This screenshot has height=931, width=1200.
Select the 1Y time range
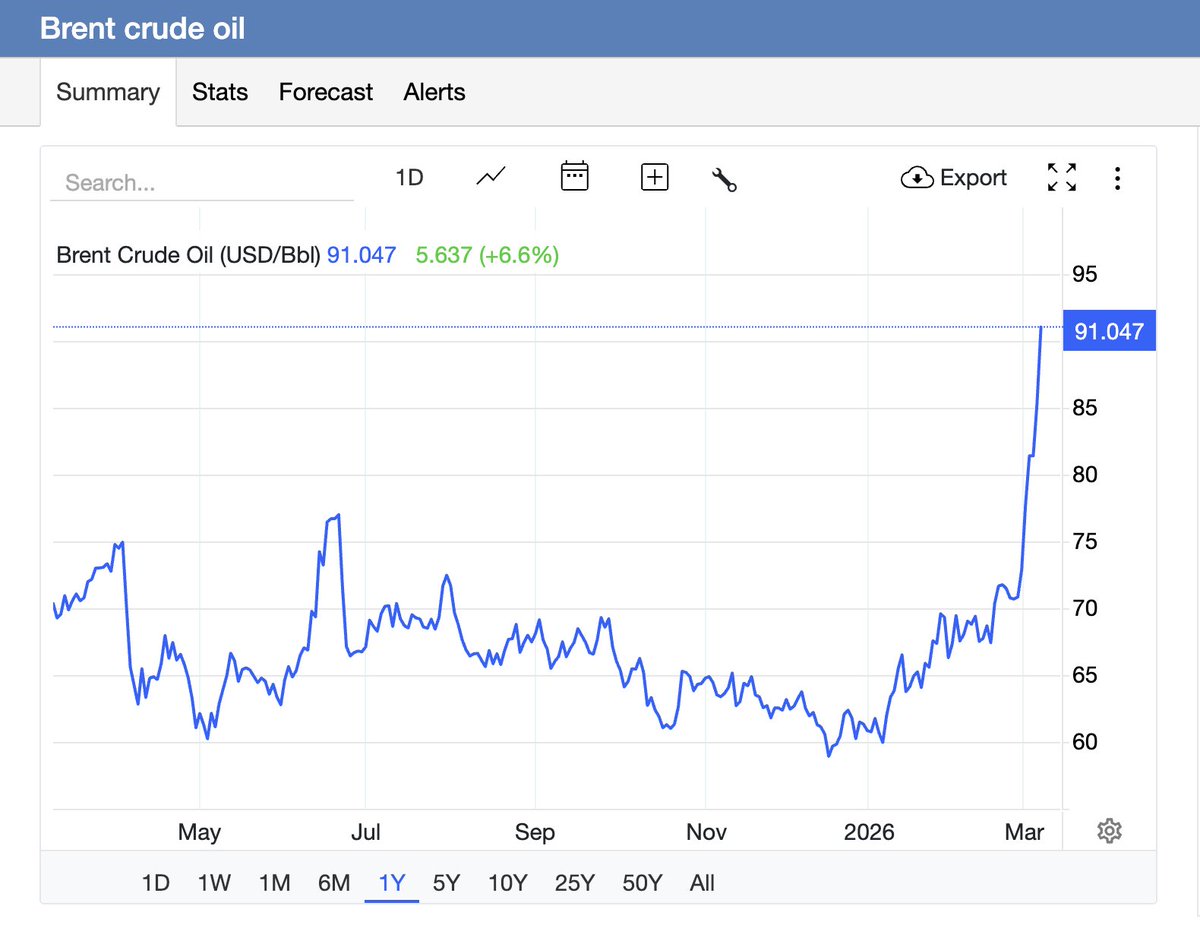click(x=392, y=883)
